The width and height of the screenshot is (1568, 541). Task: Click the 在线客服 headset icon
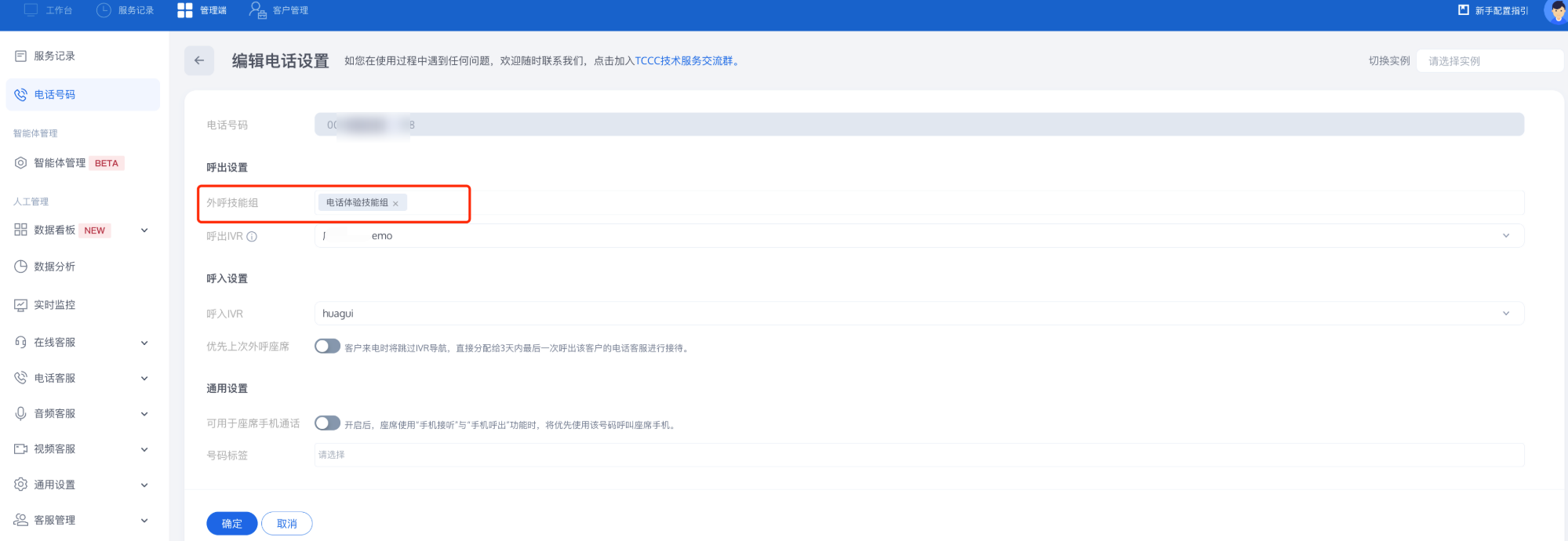click(21, 342)
